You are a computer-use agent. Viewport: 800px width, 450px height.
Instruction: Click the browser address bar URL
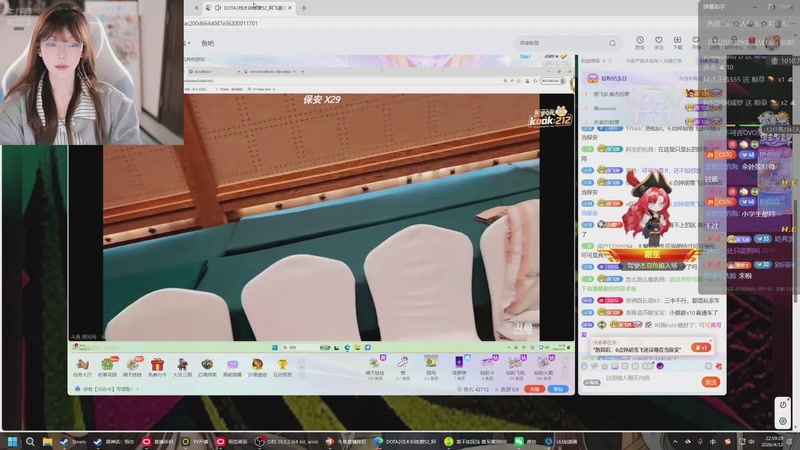pyautogui.click(x=221, y=23)
